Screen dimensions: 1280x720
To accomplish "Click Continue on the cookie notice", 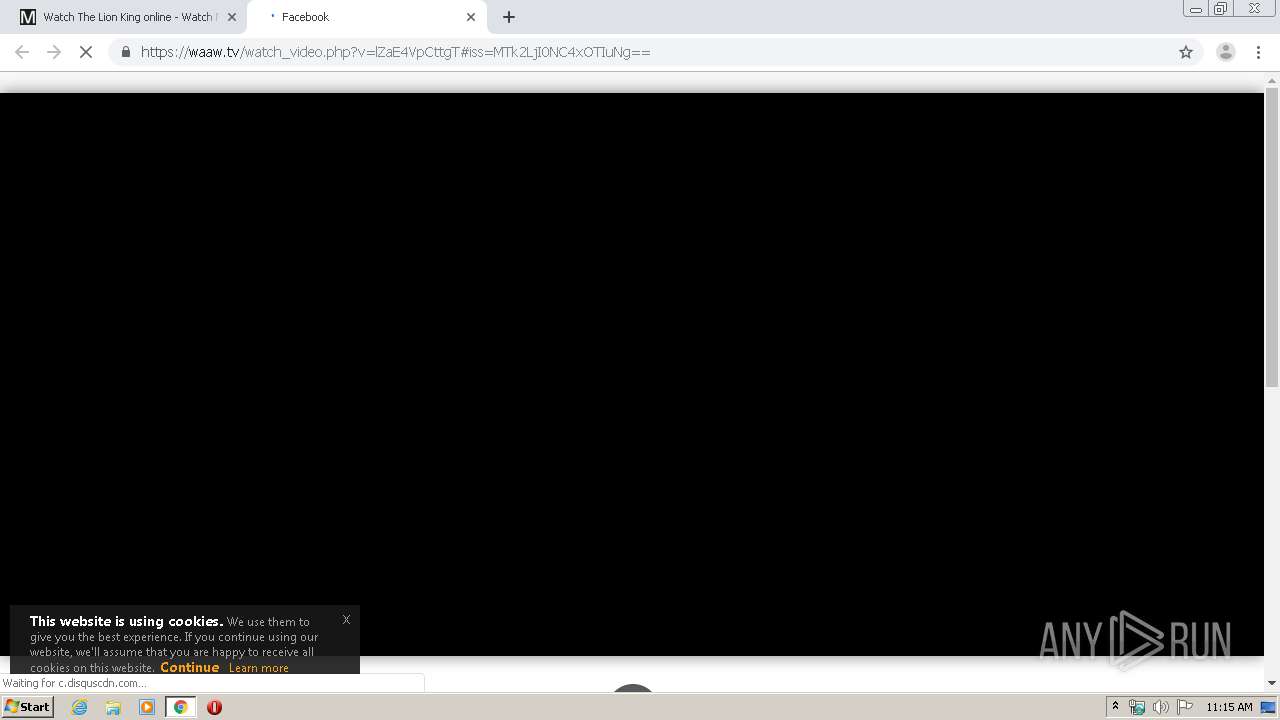I will click(189, 667).
